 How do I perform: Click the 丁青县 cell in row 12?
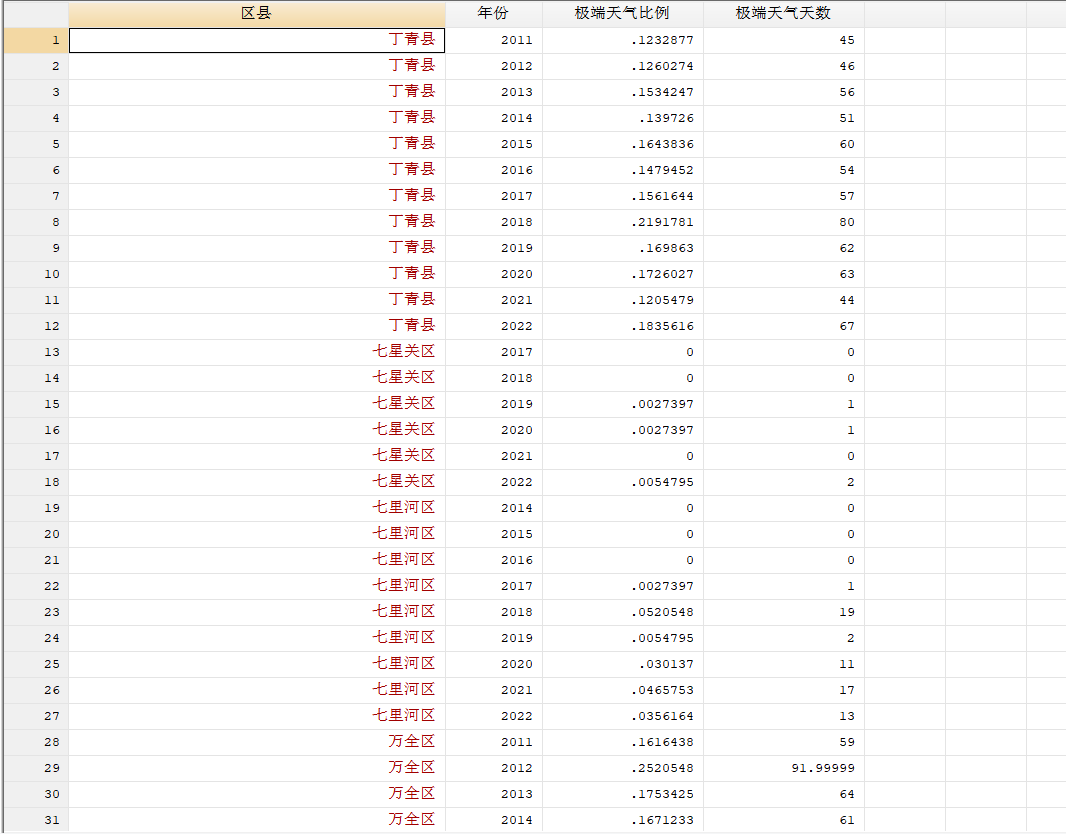pyautogui.click(x=257, y=326)
